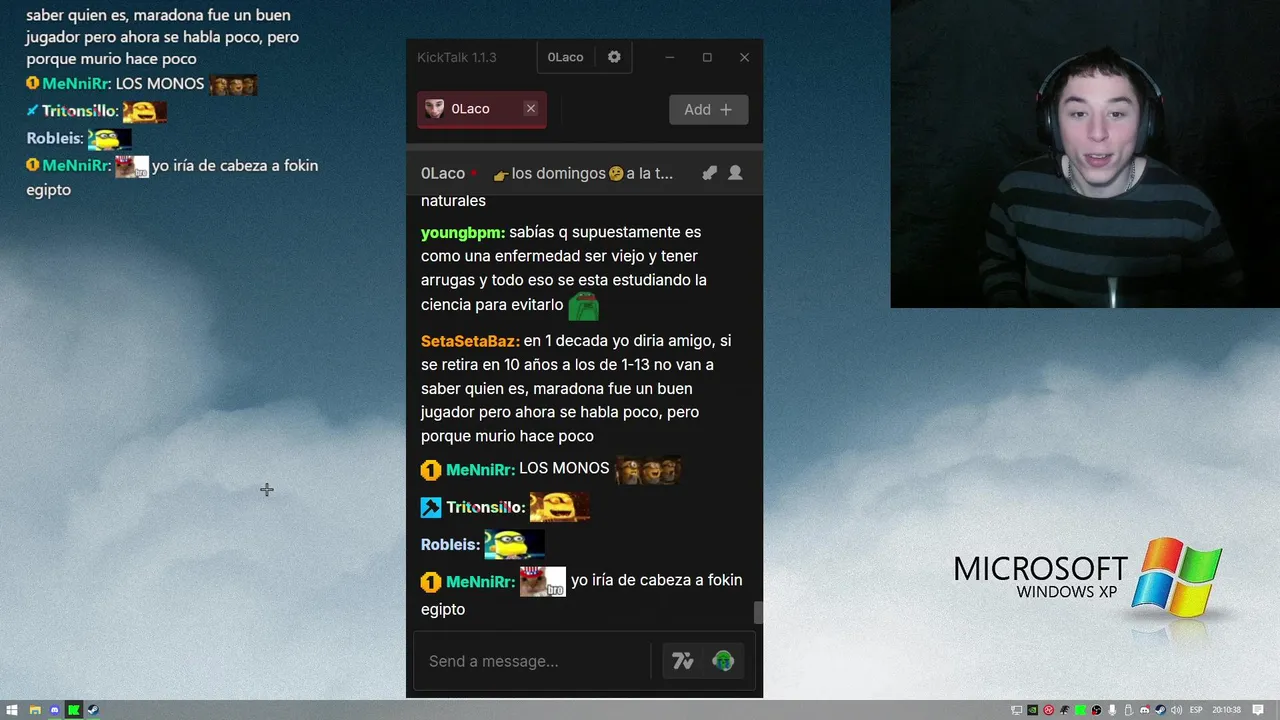
Task: Click 'LOS MONOS' message text in KickTalk
Action: tap(564, 468)
